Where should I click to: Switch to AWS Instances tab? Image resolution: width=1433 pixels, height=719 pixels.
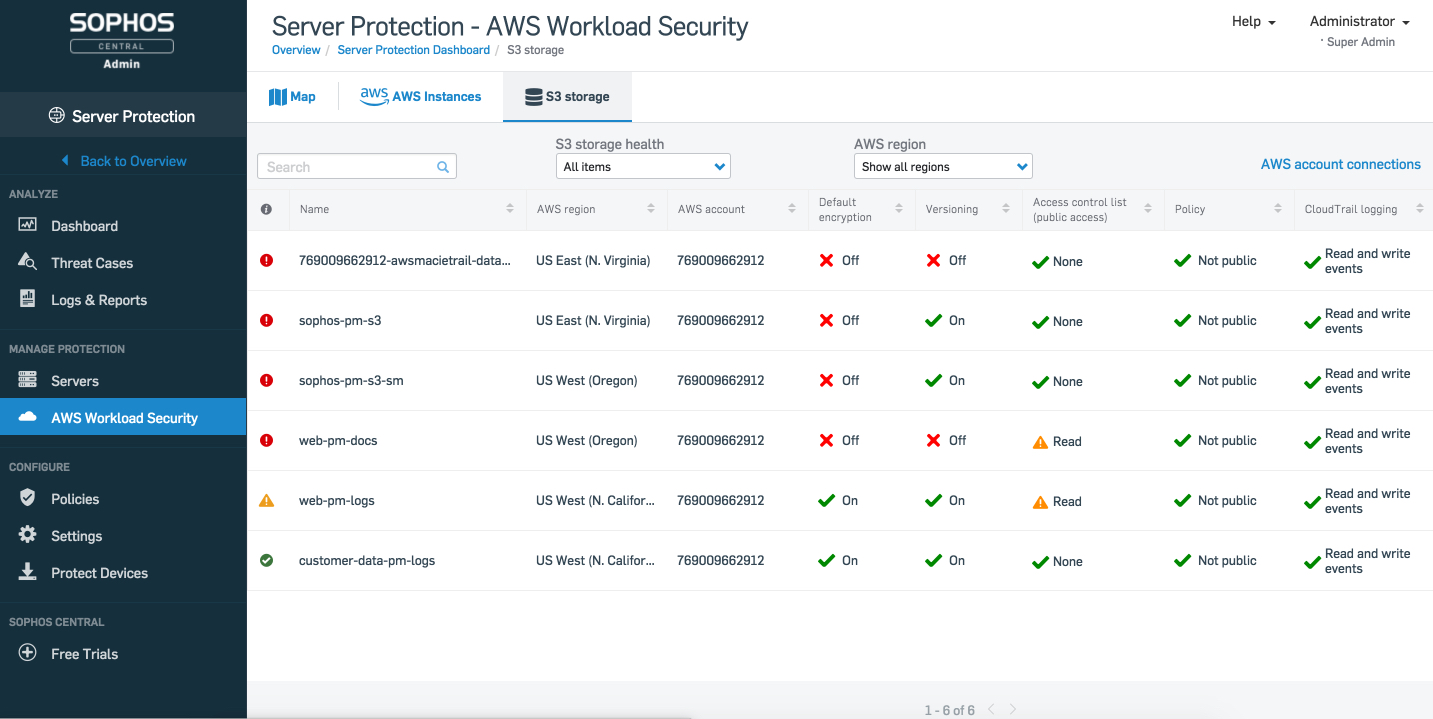[420, 97]
